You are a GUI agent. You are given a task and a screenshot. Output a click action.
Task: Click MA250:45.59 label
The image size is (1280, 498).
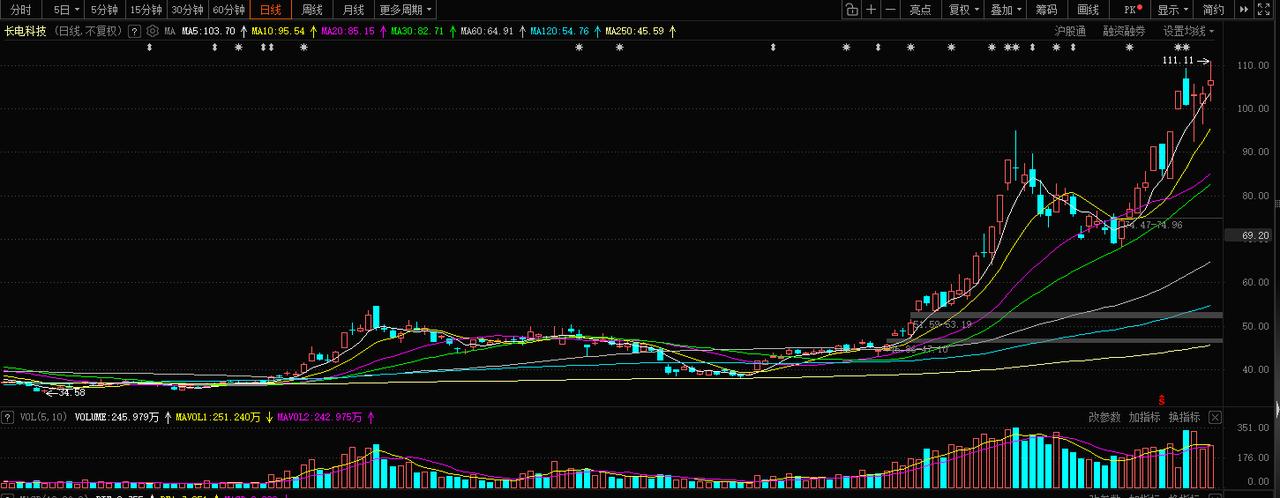coord(634,31)
